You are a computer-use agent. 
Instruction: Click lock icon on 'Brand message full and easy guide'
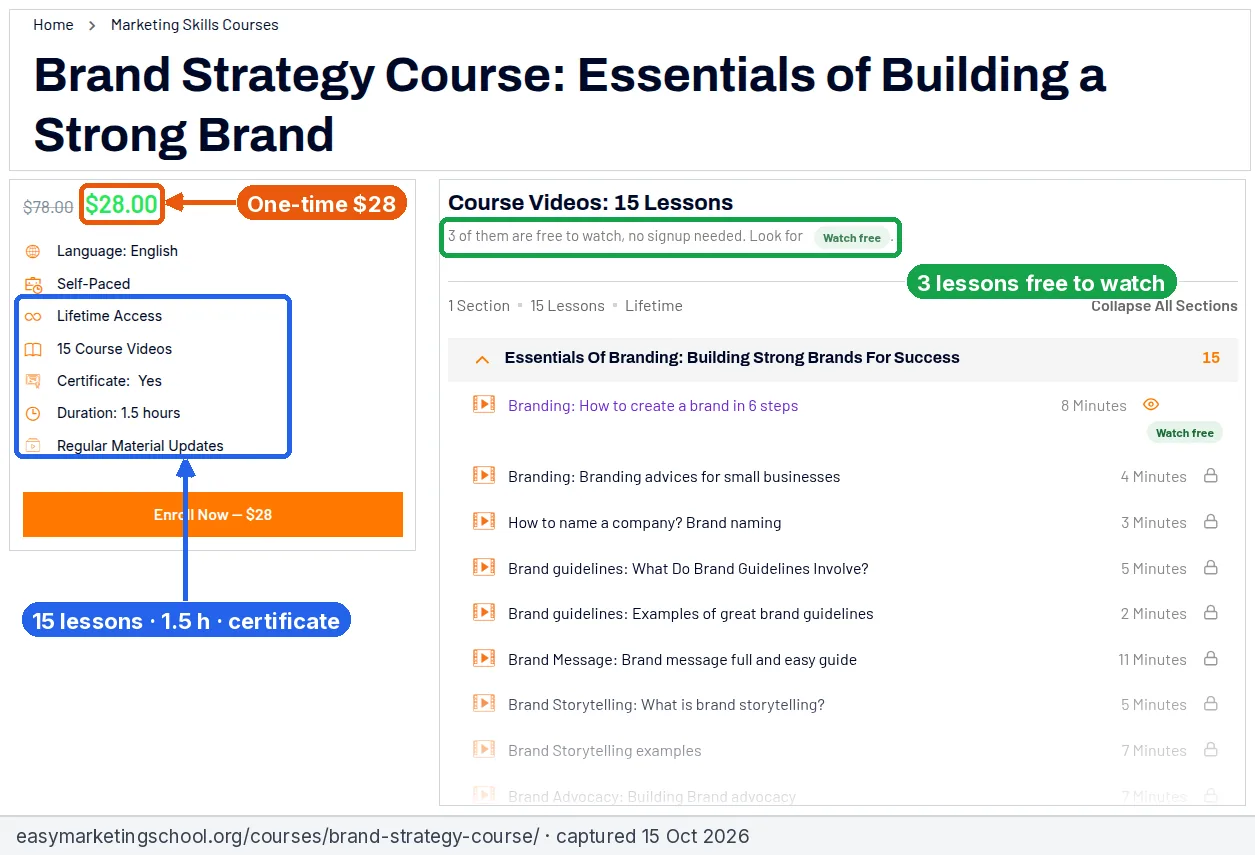1210,659
